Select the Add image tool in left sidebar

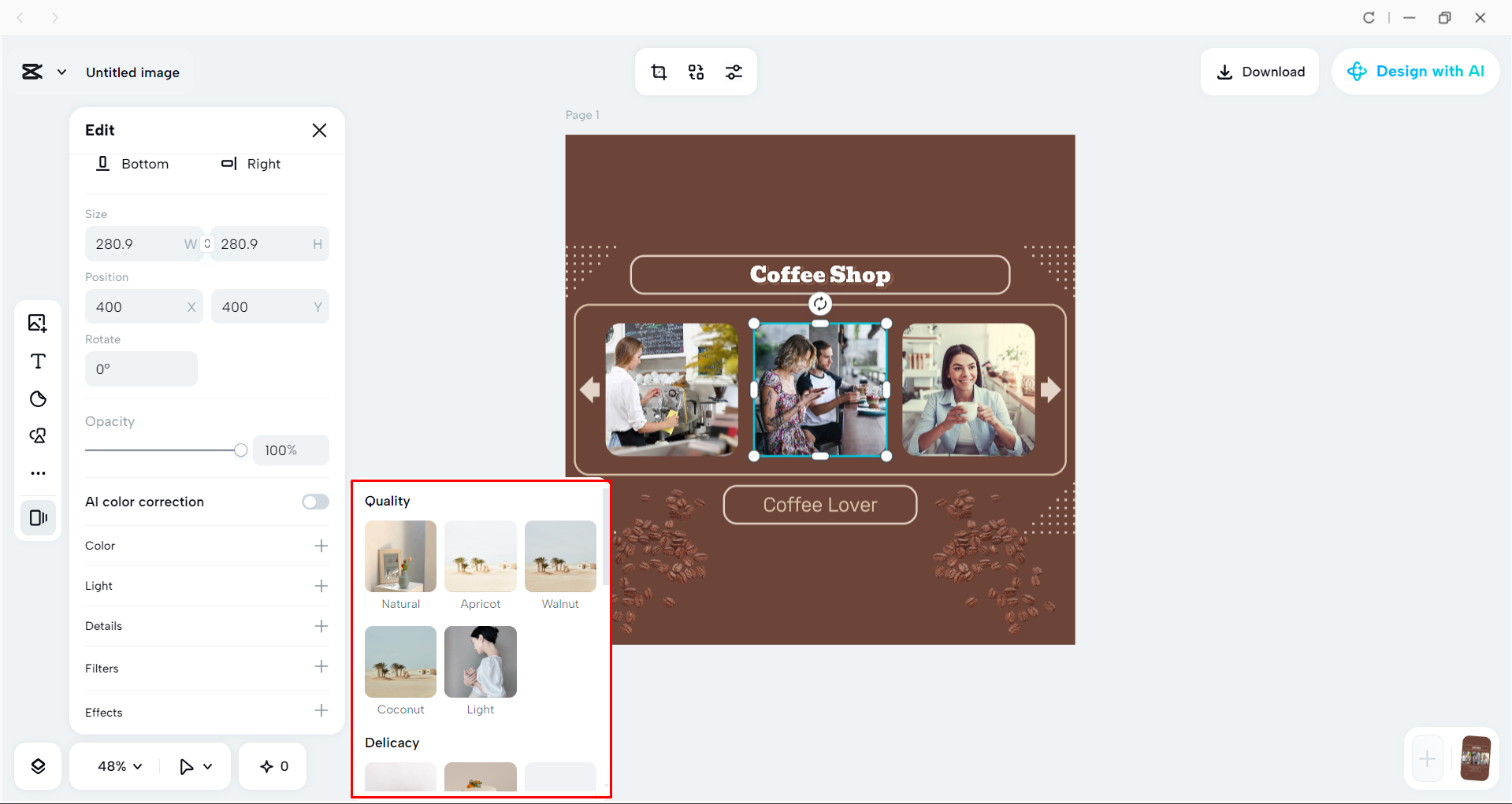point(37,323)
